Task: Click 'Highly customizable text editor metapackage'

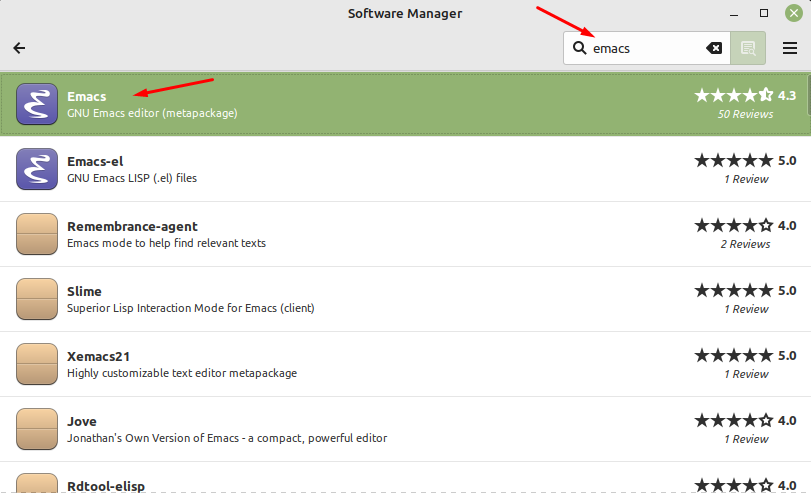Action: pyautogui.click(x=182, y=373)
